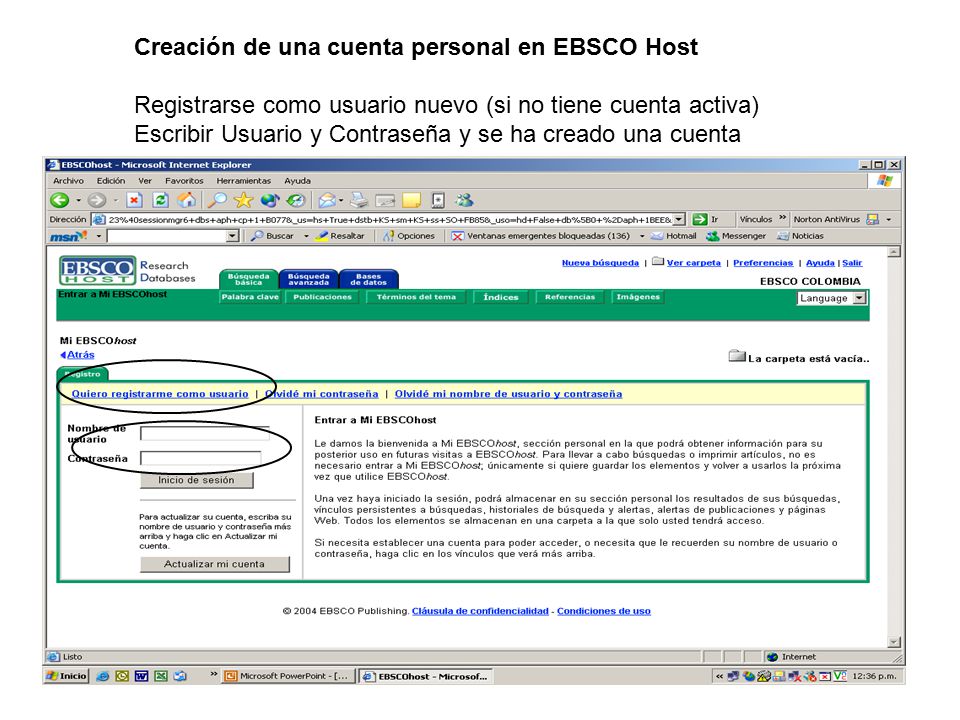This screenshot has height=720, width=960.
Task: Open the Search magnifier icon in toolbar
Action: 217,200
